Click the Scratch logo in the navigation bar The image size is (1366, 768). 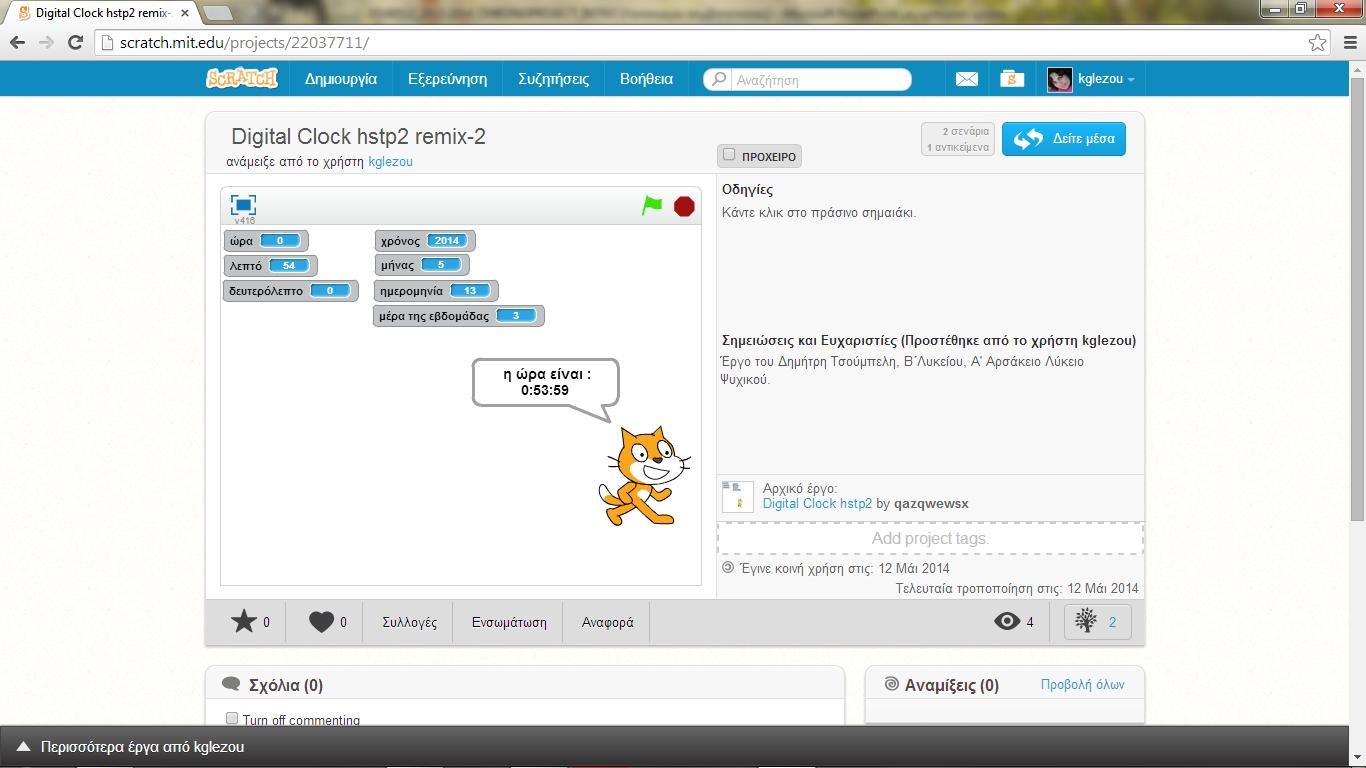click(242, 78)
